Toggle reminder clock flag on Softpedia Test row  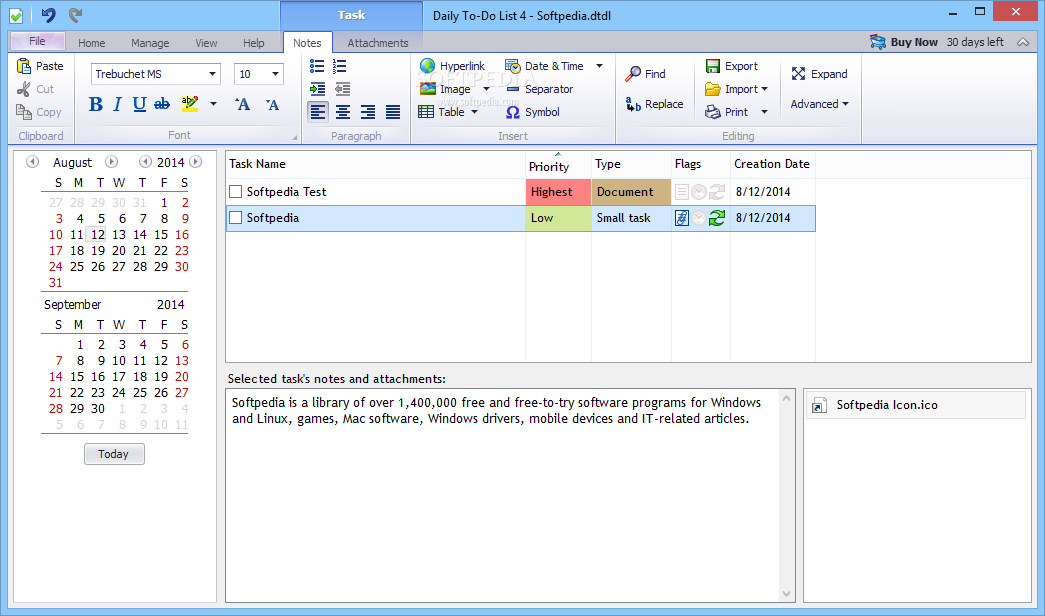(698, 192)
